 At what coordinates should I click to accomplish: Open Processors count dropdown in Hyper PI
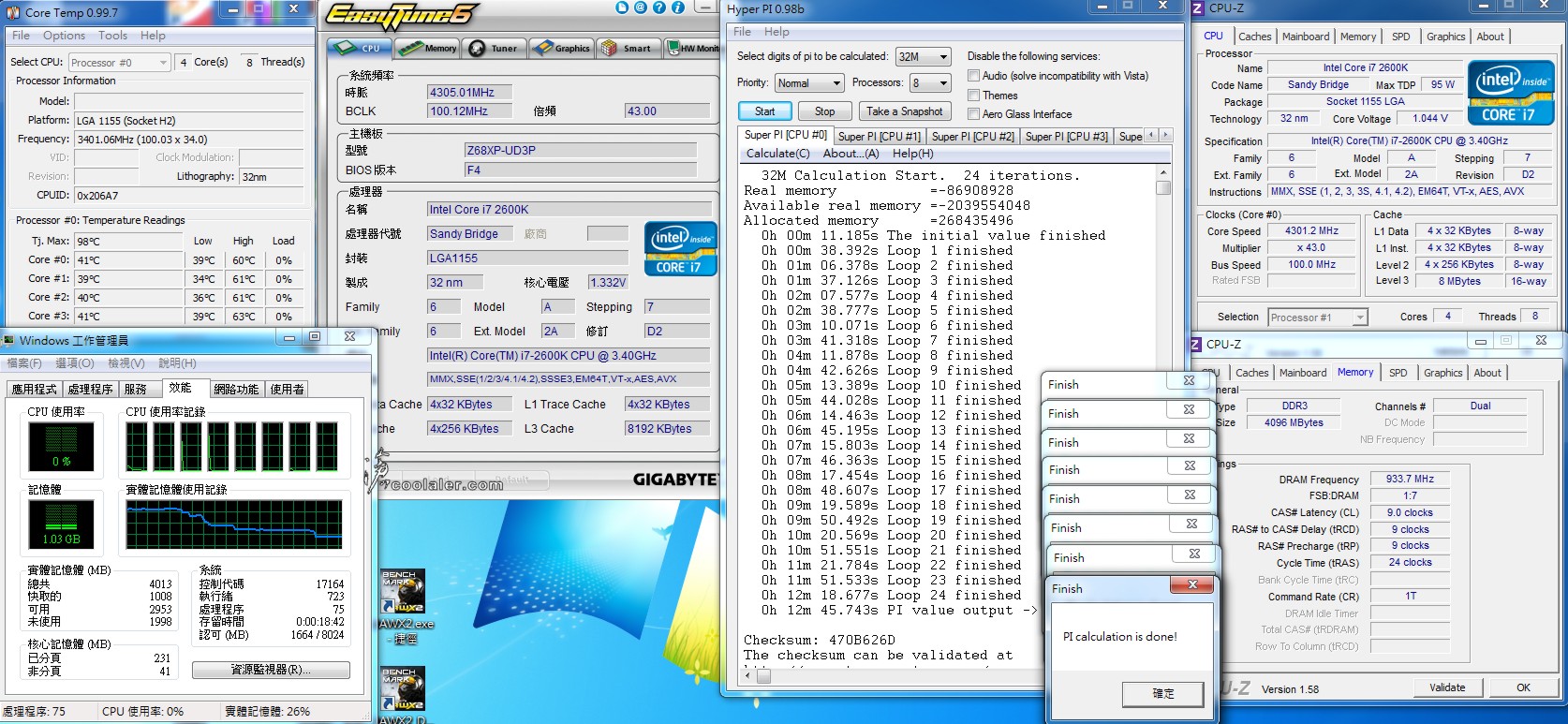[930, 83]
